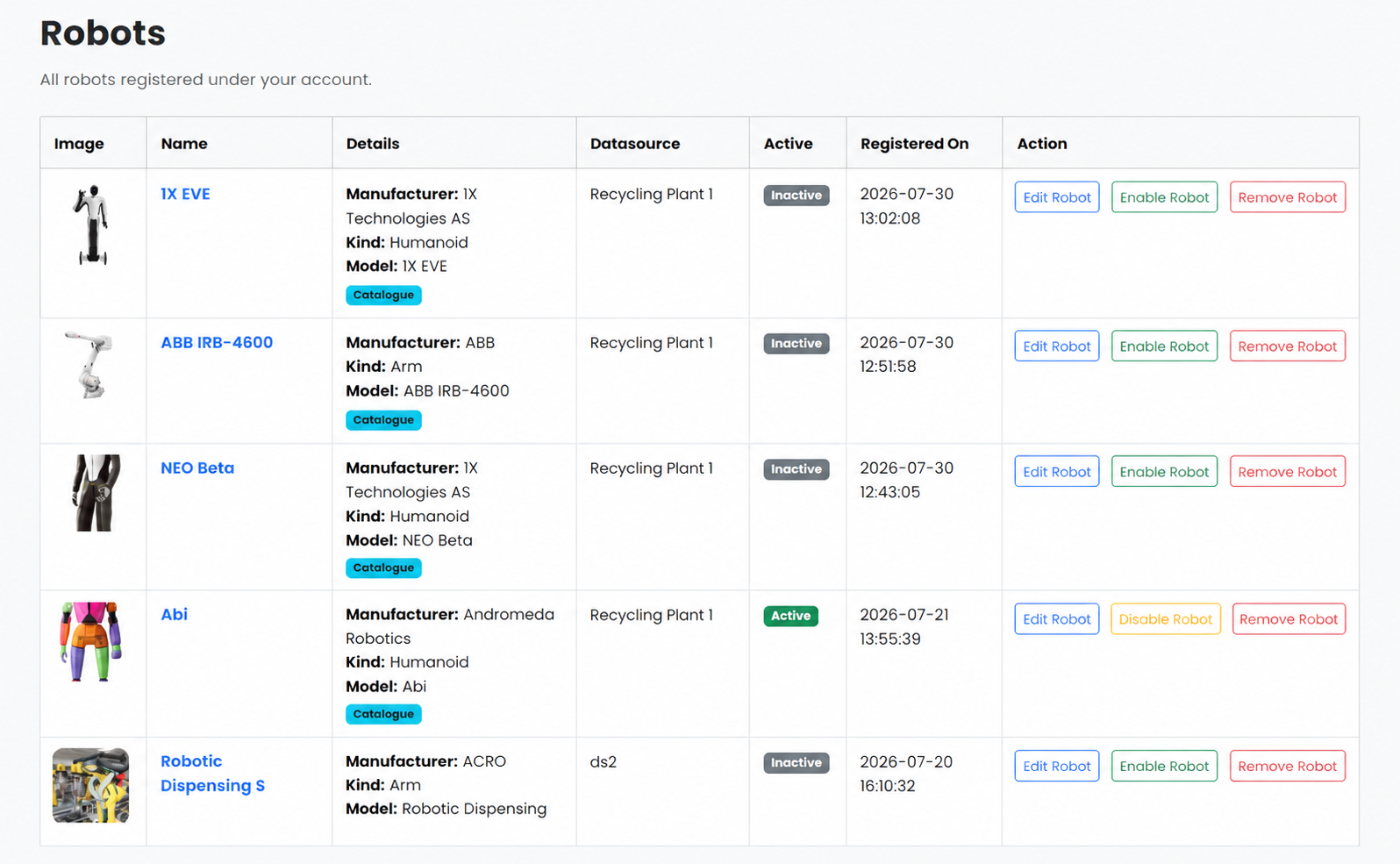
Task: Remove the NEO Beta robot
Action: 1288,471
